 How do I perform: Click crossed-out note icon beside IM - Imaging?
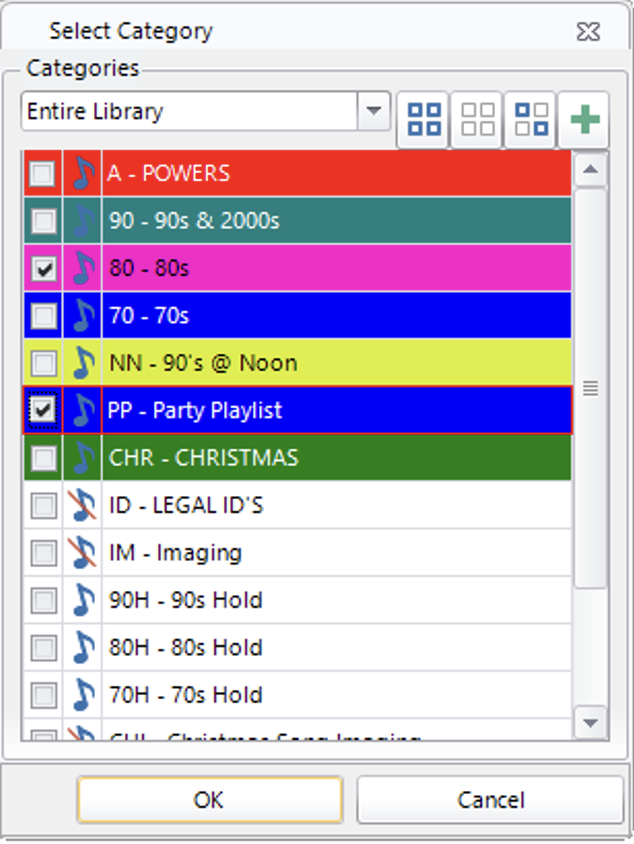tap(82, 553)
